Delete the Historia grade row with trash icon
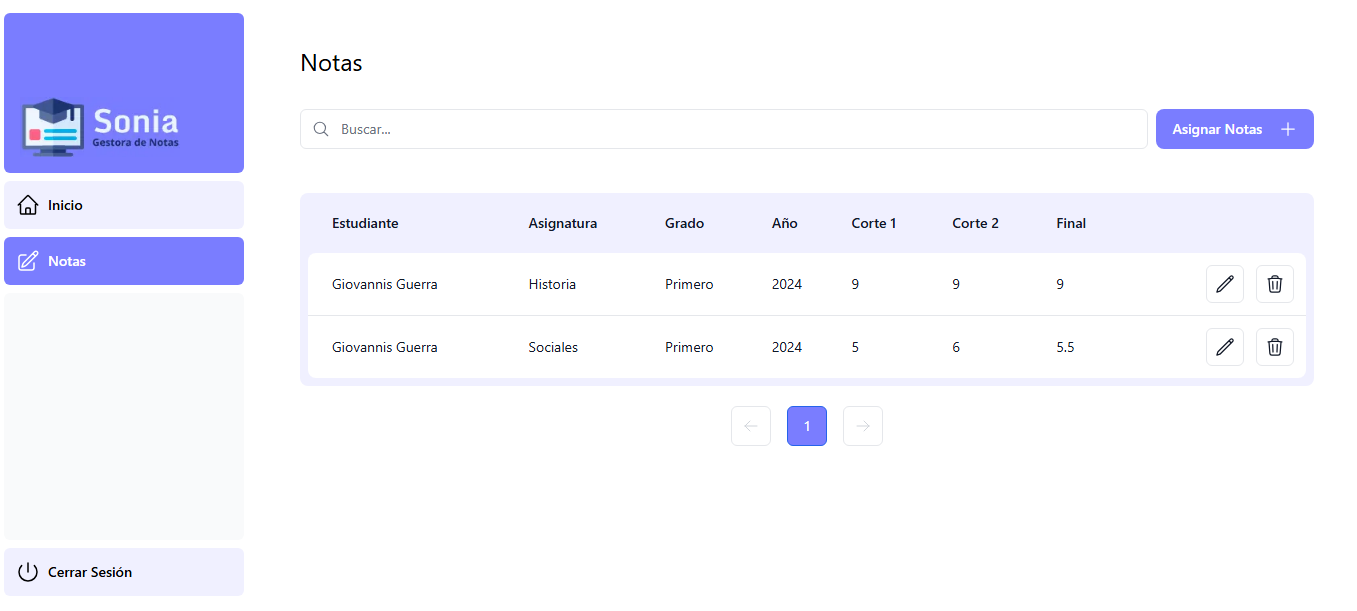The width and height of the screenshot is (1357, 611). [1274, 284]
